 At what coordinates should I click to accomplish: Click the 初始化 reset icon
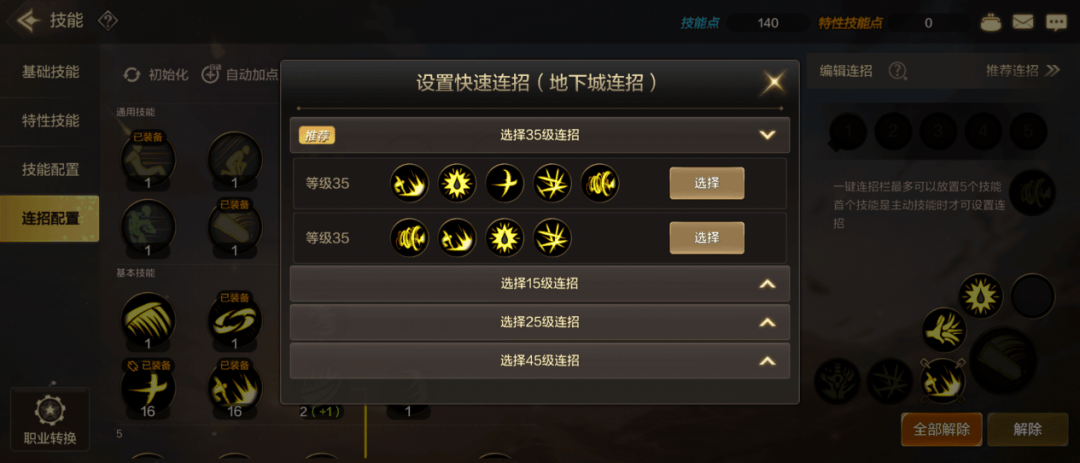132,74
